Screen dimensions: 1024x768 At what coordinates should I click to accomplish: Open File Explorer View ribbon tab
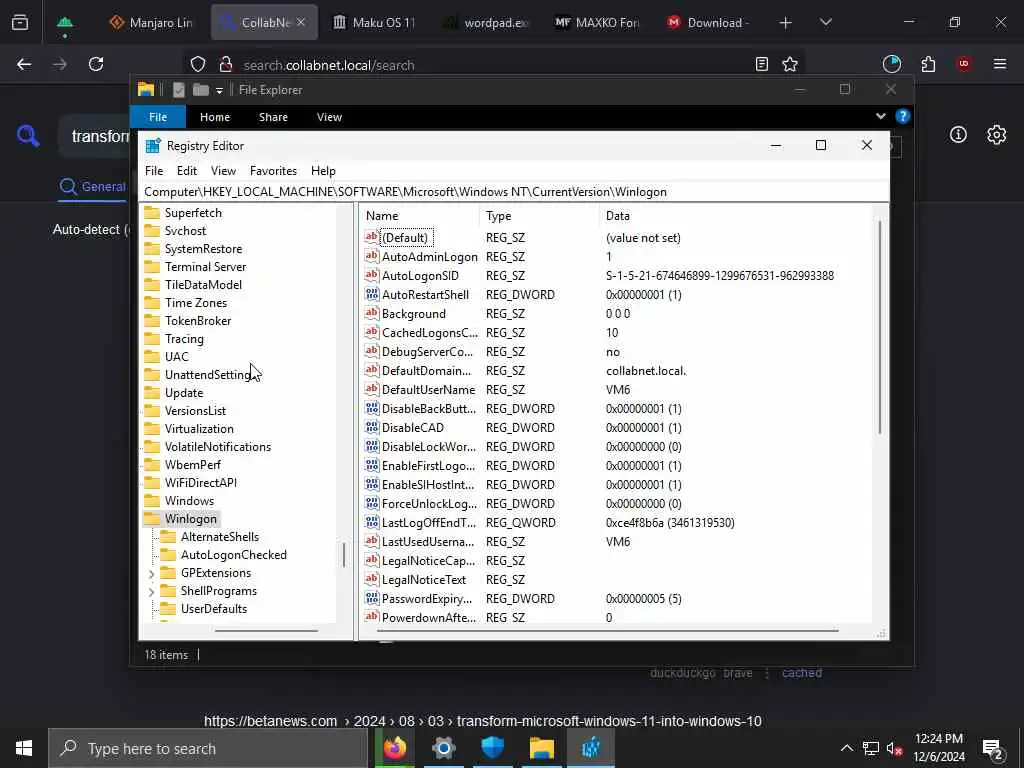[x=329, y=117]
